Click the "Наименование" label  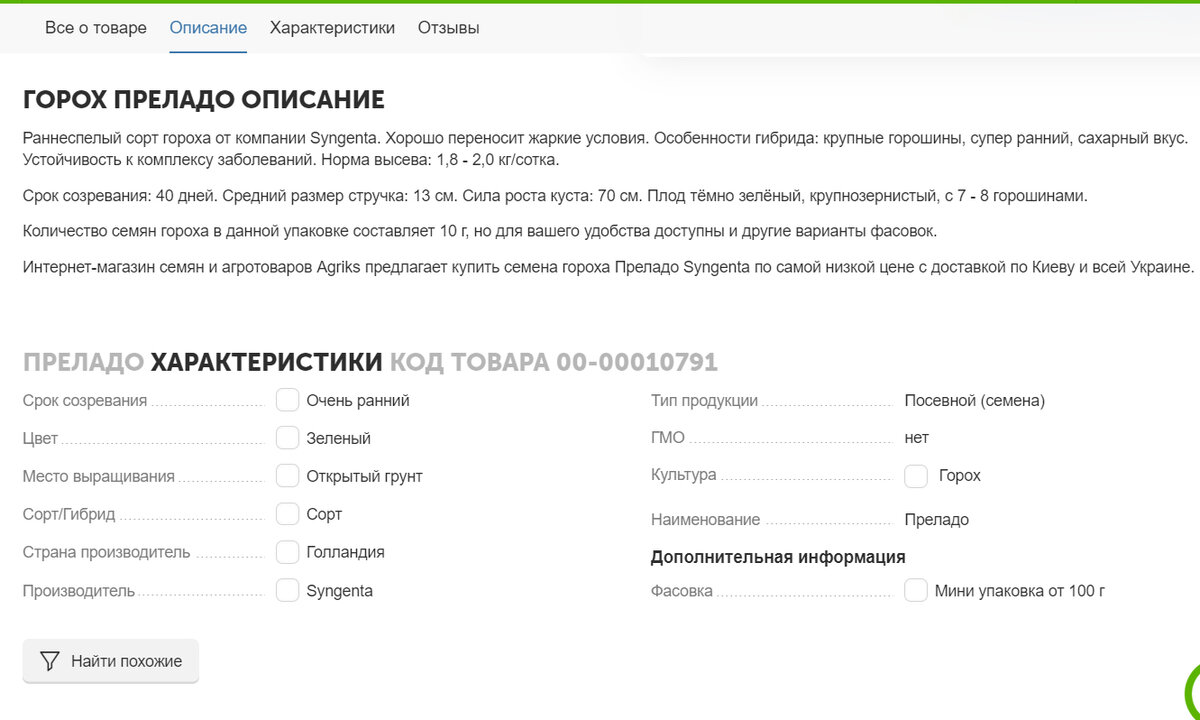point(706,520)
